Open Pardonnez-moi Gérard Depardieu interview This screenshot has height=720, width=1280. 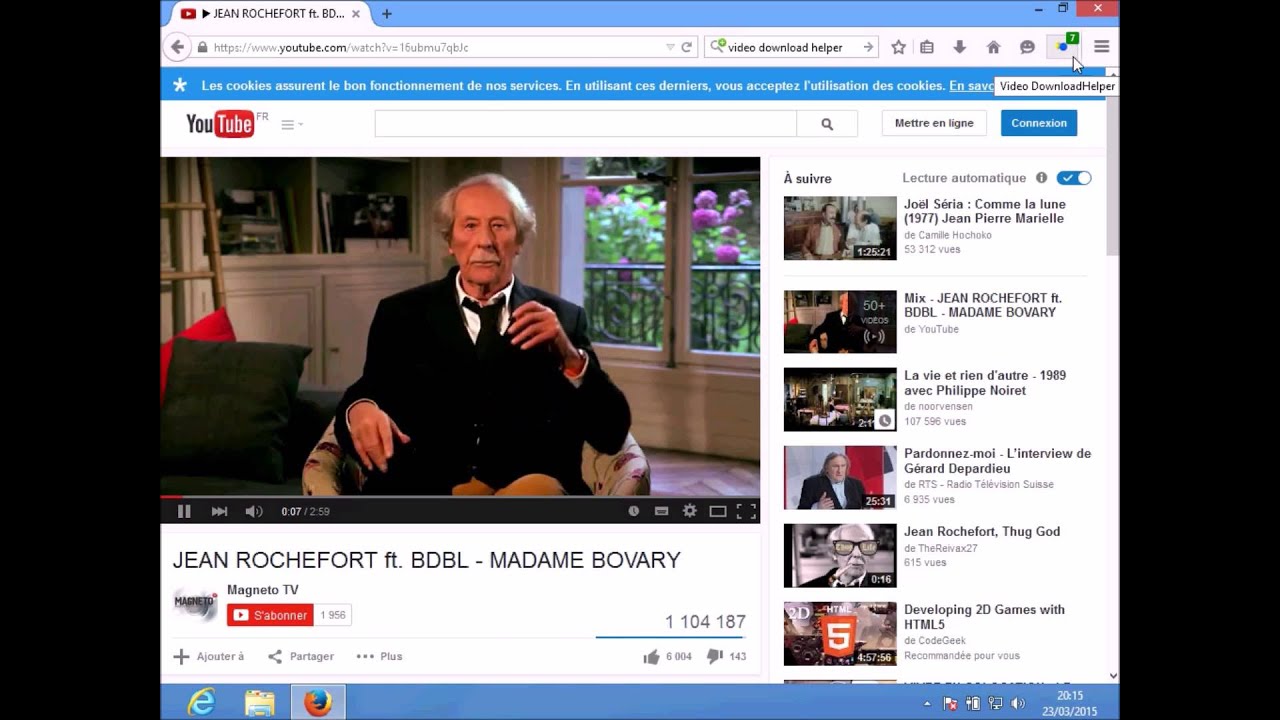point(997,461)
